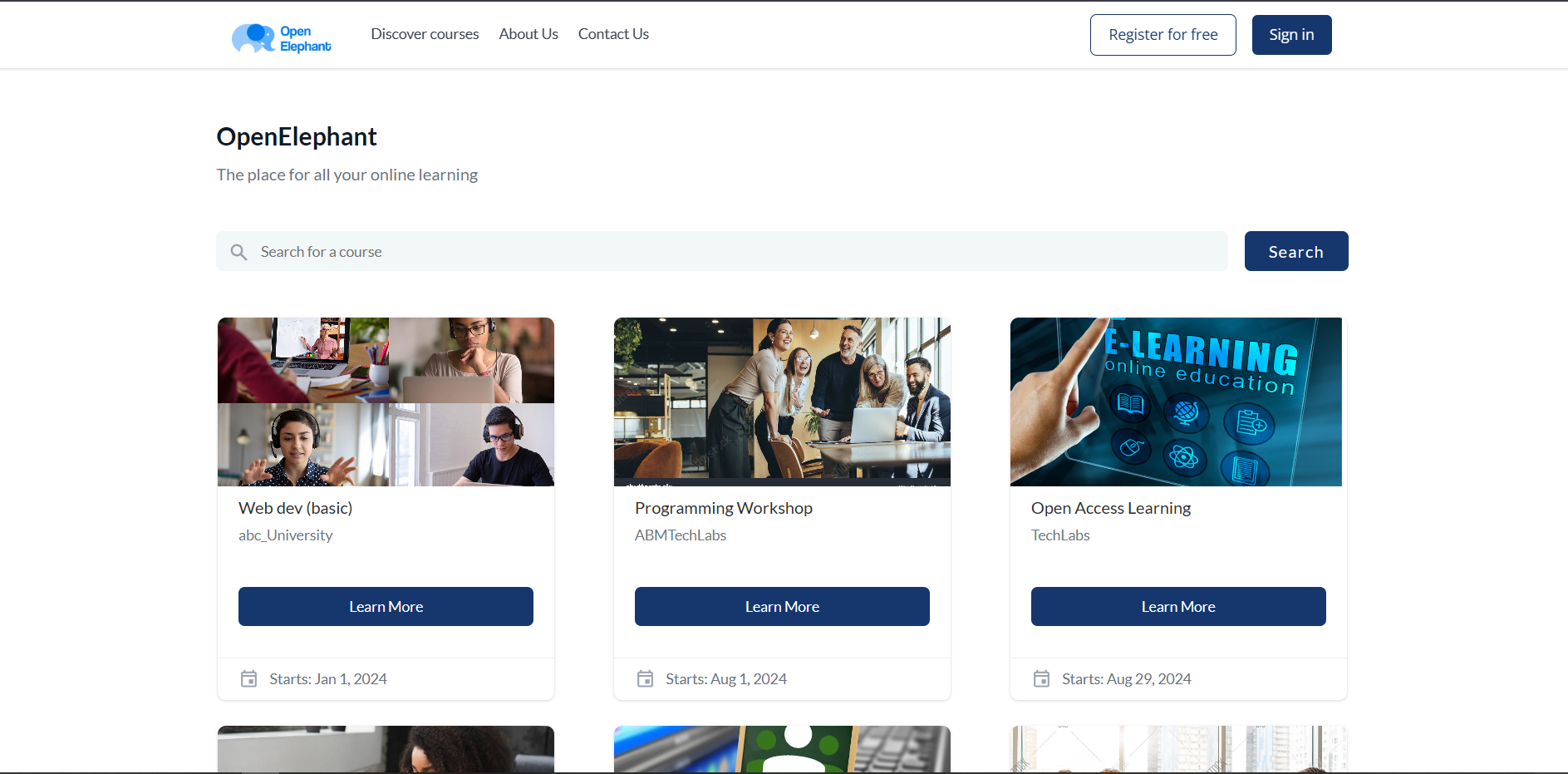This screenshot has height=774, width=1568.
Task: Click the abc_University provider name
Action: pos(285,535)
